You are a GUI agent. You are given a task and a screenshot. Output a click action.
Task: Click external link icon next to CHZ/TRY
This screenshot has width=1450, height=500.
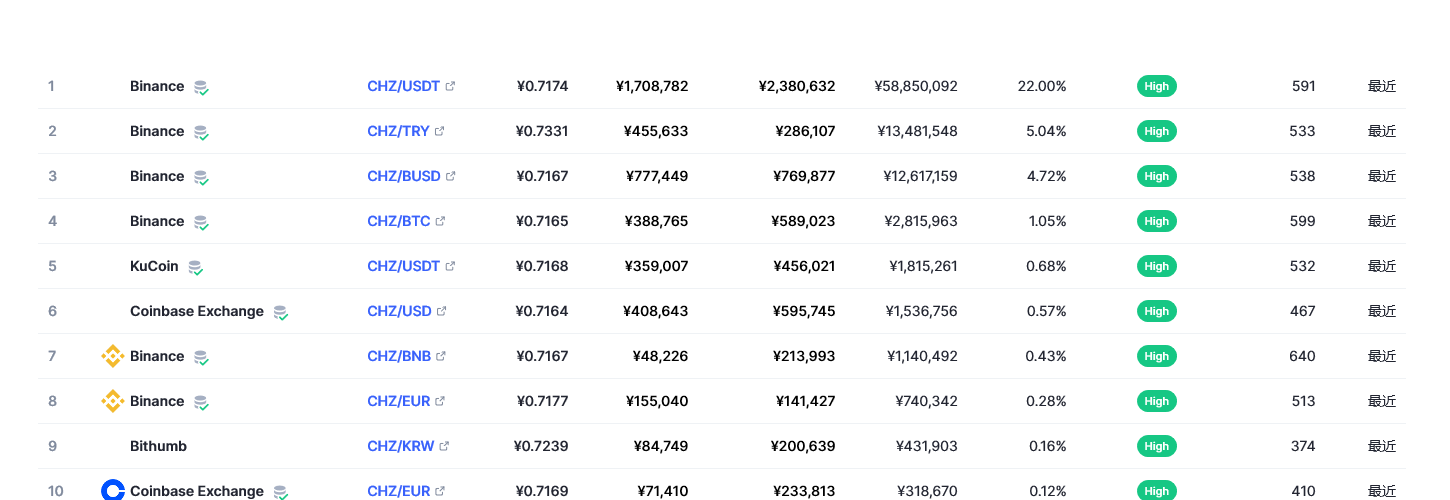(x=440, y=131)
